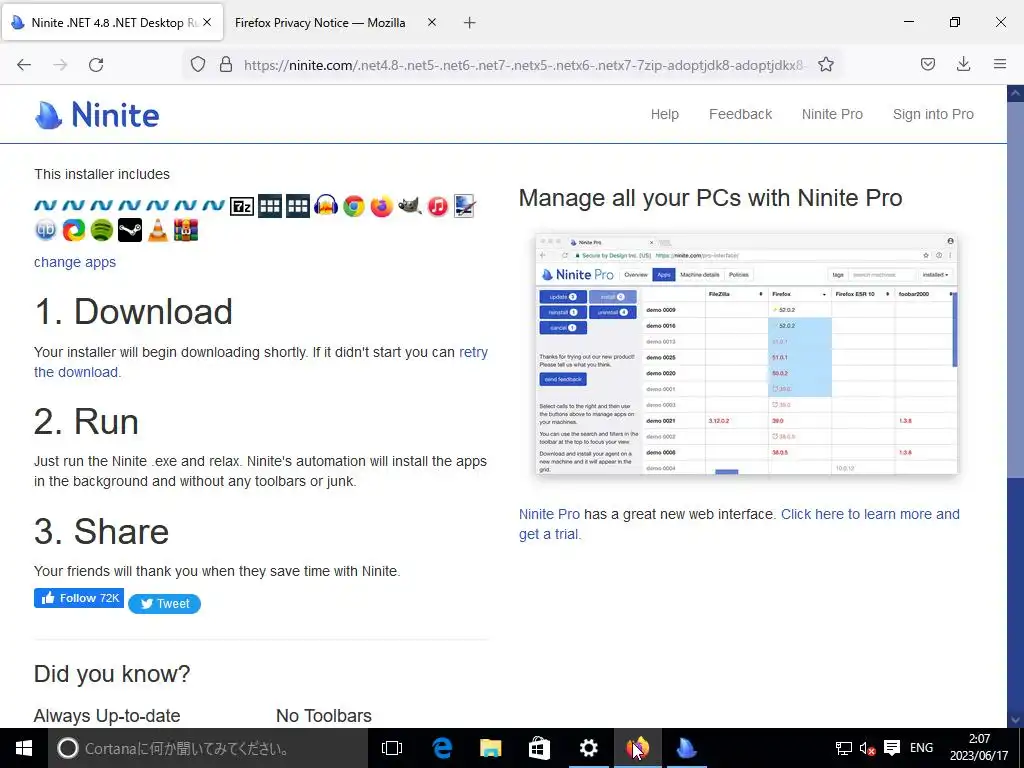Image resolution: width=1024 pixels, height=768 pixels.
Task: Click the Ninite installer taskbar icon
Action: (686, 748)
